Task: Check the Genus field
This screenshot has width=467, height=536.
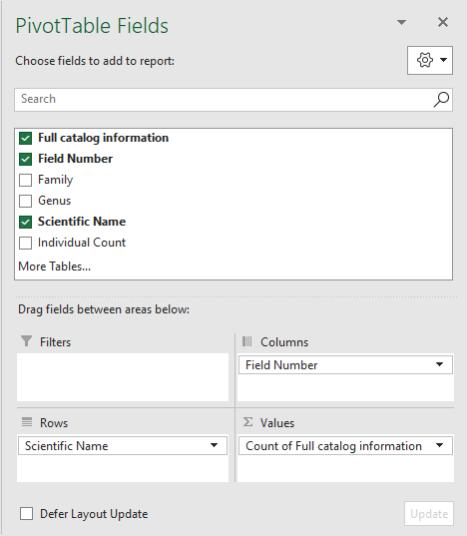Action: (26, 201)
